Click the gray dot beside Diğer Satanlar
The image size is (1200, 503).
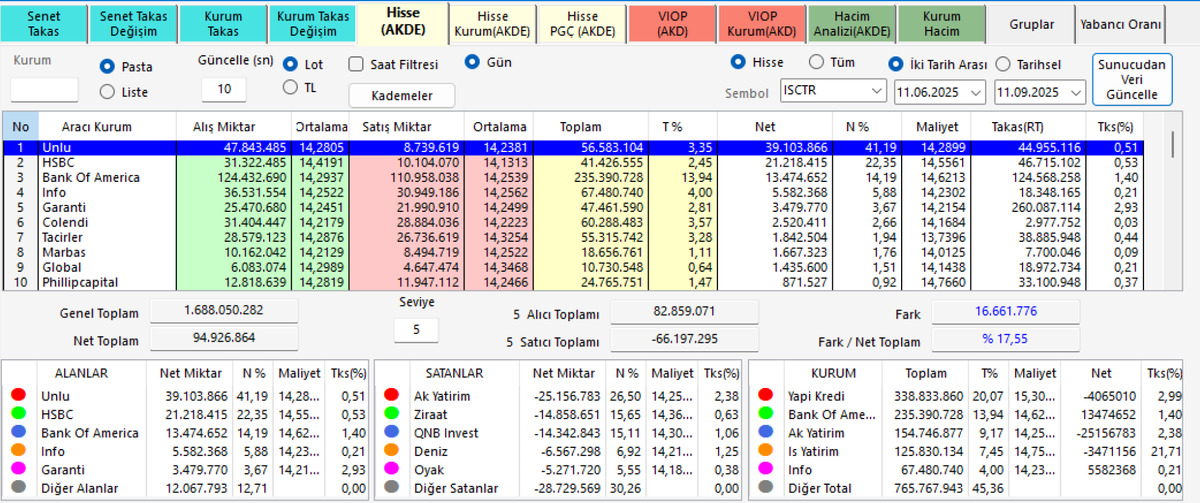click(390, 488)
